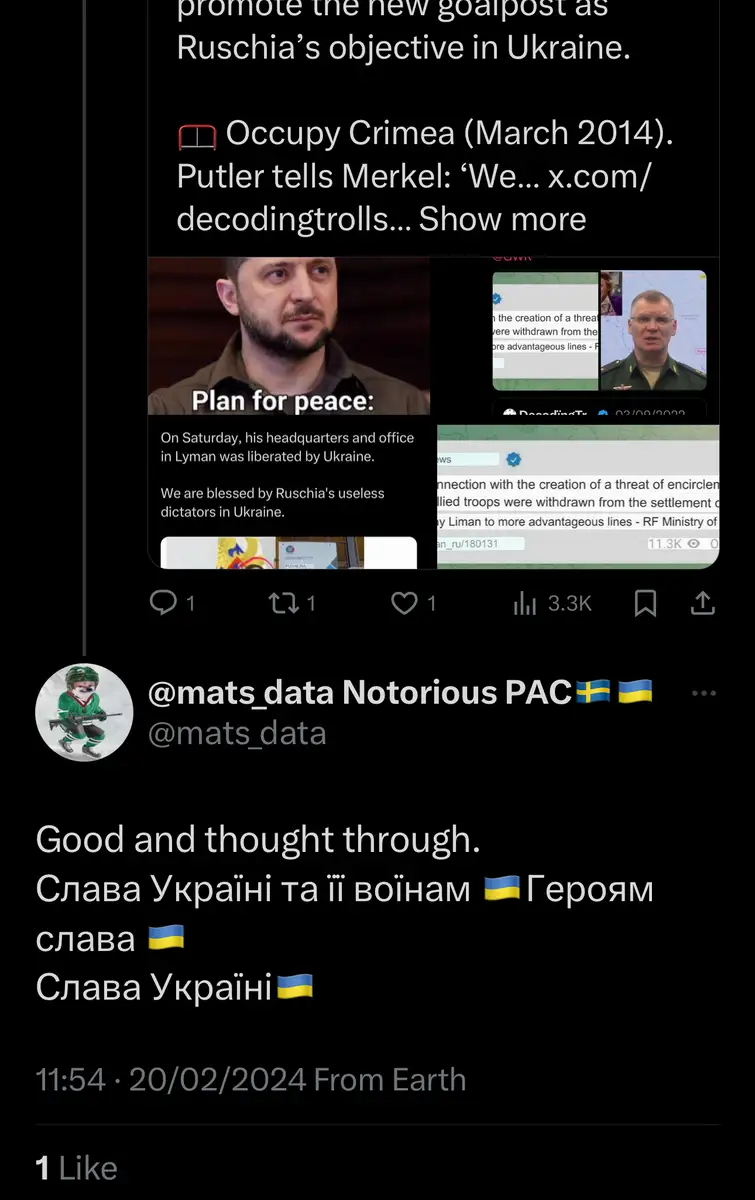View who liked via 1 Like
Screen dimensions: 755x1200
coord(76,1167)
